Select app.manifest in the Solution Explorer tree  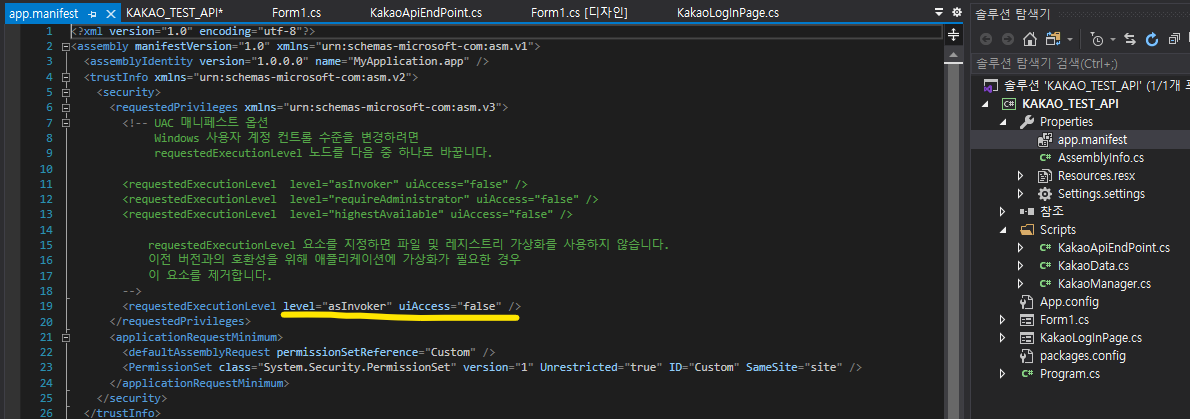1092,140
